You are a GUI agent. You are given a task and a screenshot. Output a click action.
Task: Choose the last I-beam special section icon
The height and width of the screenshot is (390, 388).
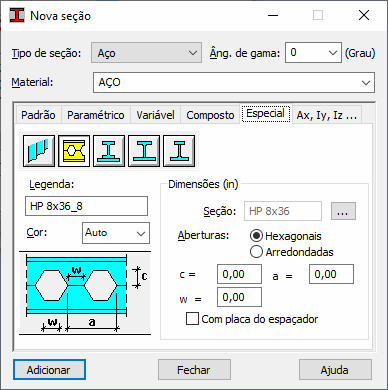[179, 151]
